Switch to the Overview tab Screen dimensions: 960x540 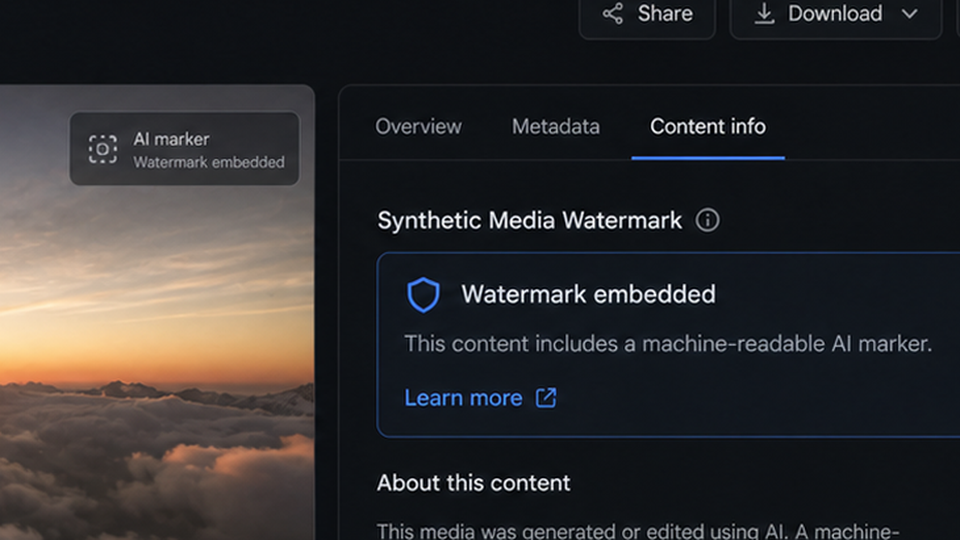coord(419,127)
